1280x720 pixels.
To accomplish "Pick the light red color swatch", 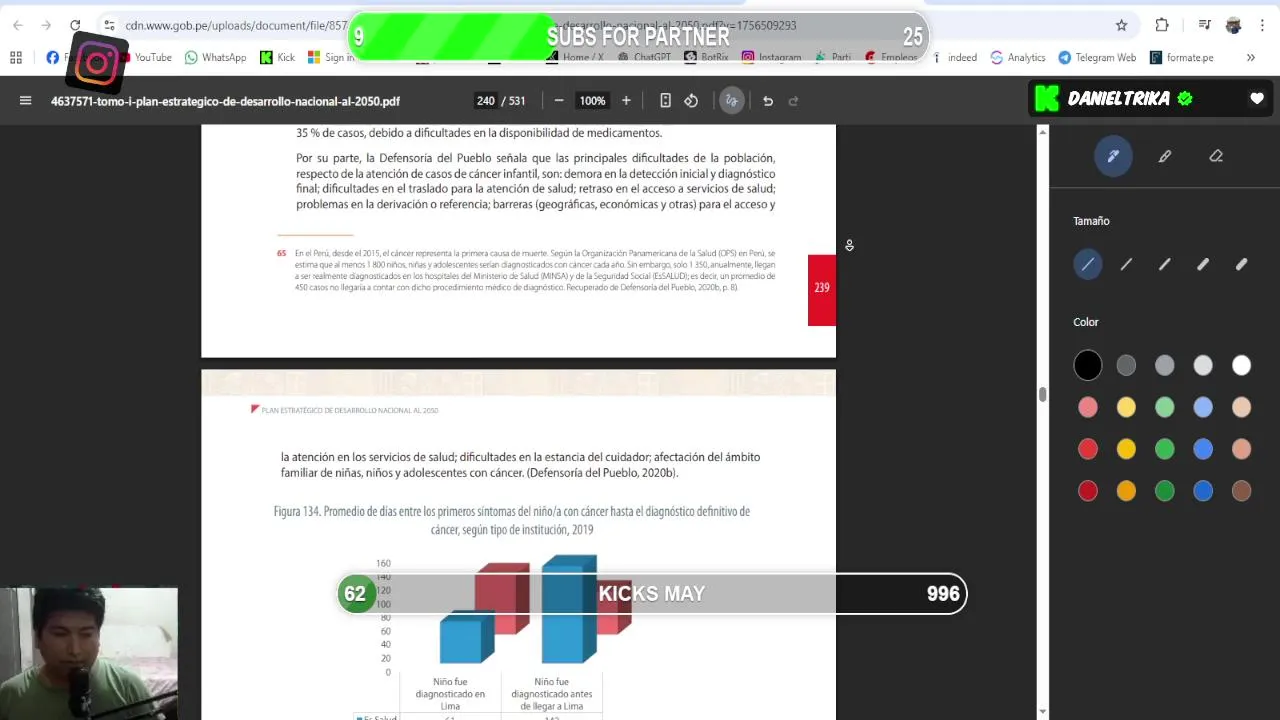I will click(x=1088, y=408).
